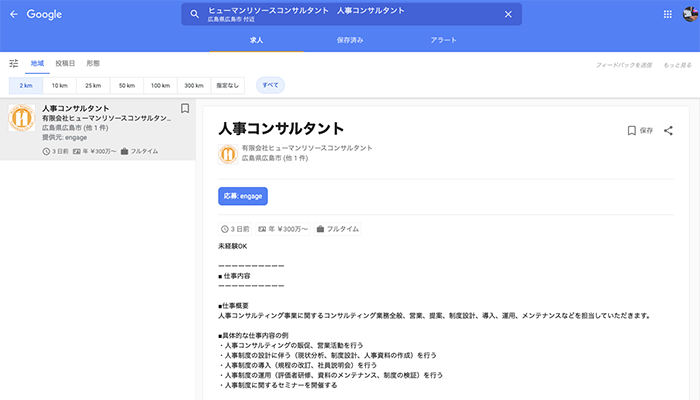Apply via 応募: engage button

click(243, 196)
